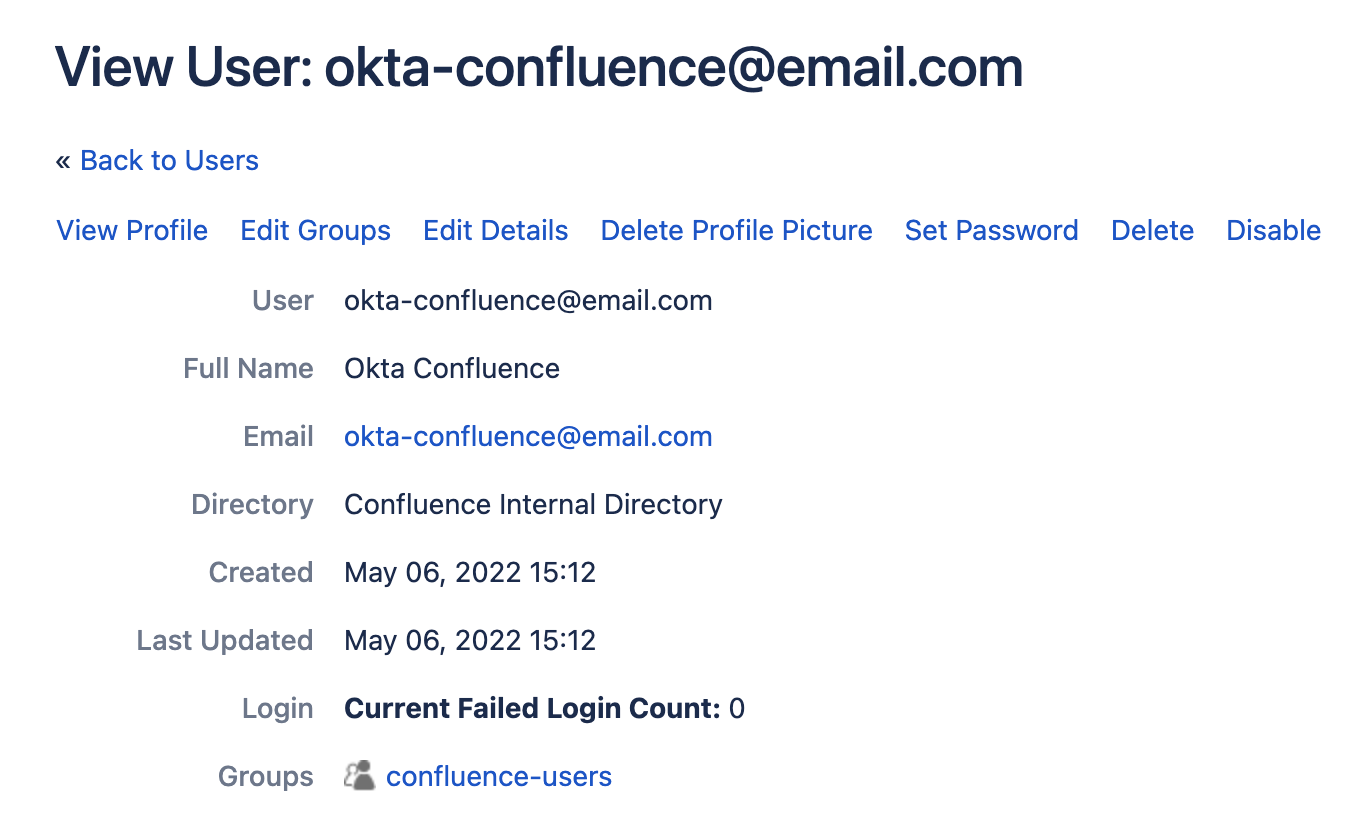1354x828 pixels.
Task: Disable this user account
Action: 1273,231
